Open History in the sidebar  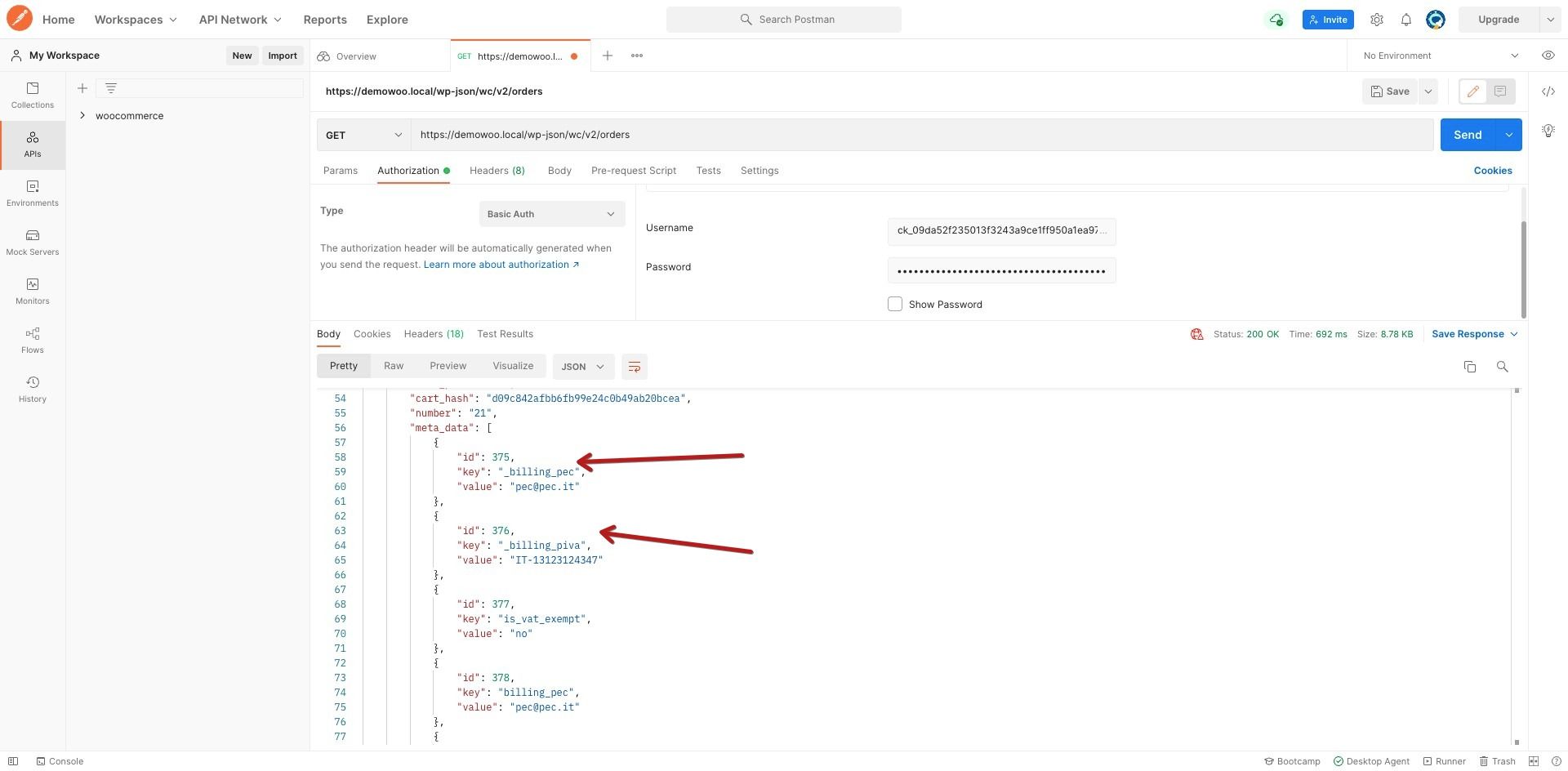[33, 390]
